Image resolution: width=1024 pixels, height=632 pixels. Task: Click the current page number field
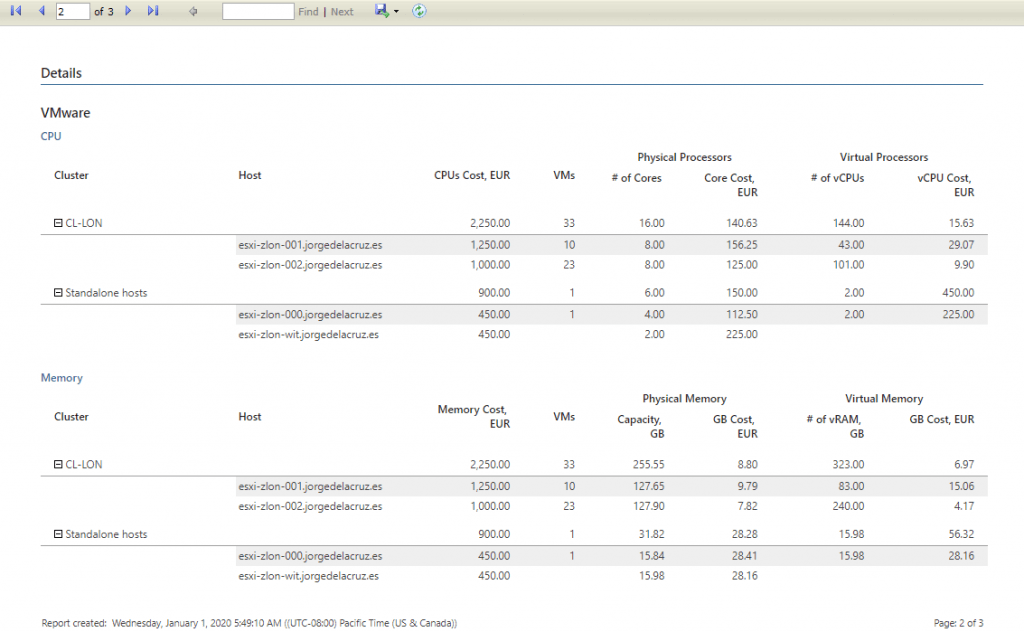point(72,11)
